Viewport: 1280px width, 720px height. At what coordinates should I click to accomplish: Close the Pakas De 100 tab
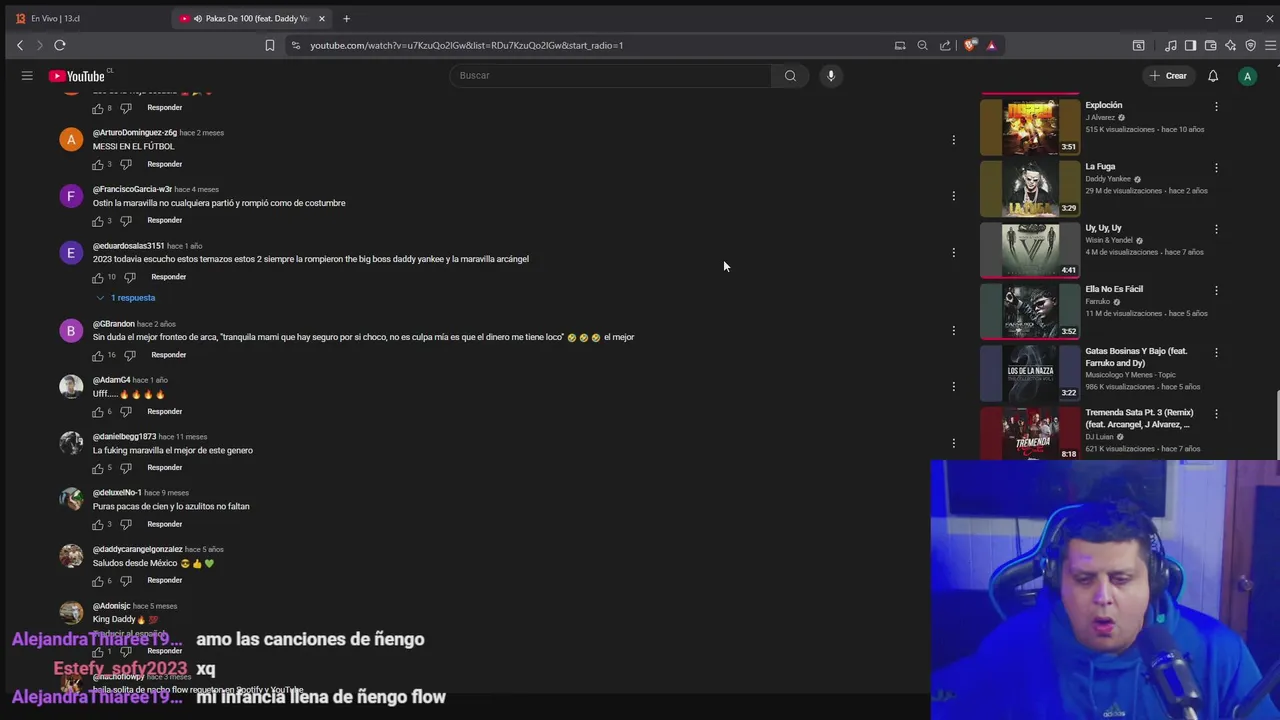[x=322, y=18]
